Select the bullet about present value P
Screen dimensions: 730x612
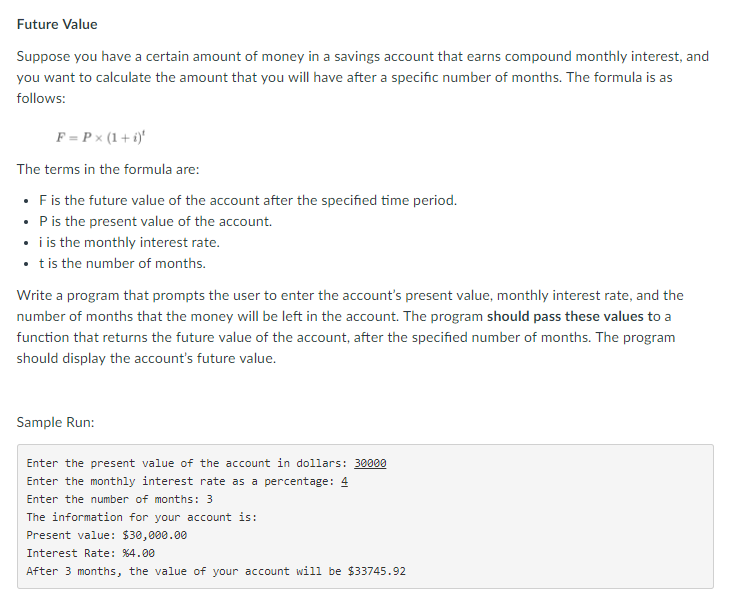point(155,221)
